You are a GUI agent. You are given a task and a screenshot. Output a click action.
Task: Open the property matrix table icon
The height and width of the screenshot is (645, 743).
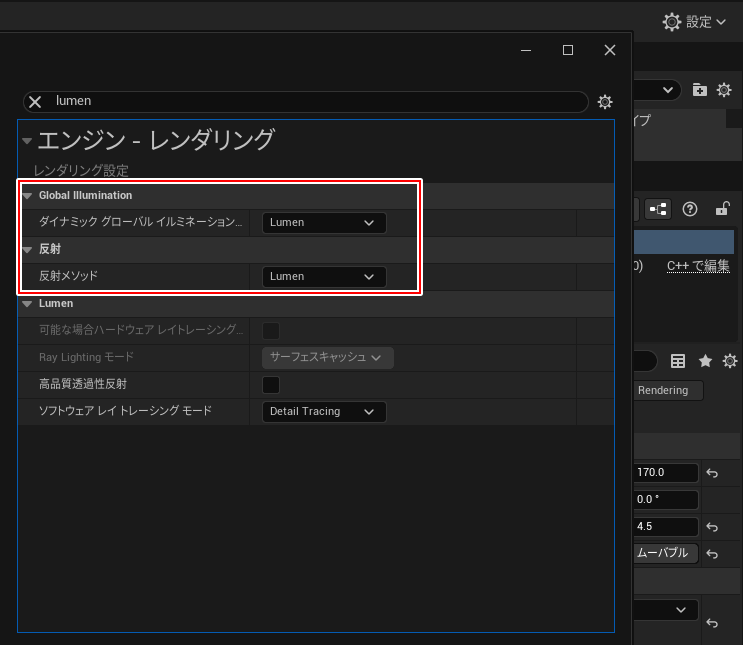coord(678,361)
